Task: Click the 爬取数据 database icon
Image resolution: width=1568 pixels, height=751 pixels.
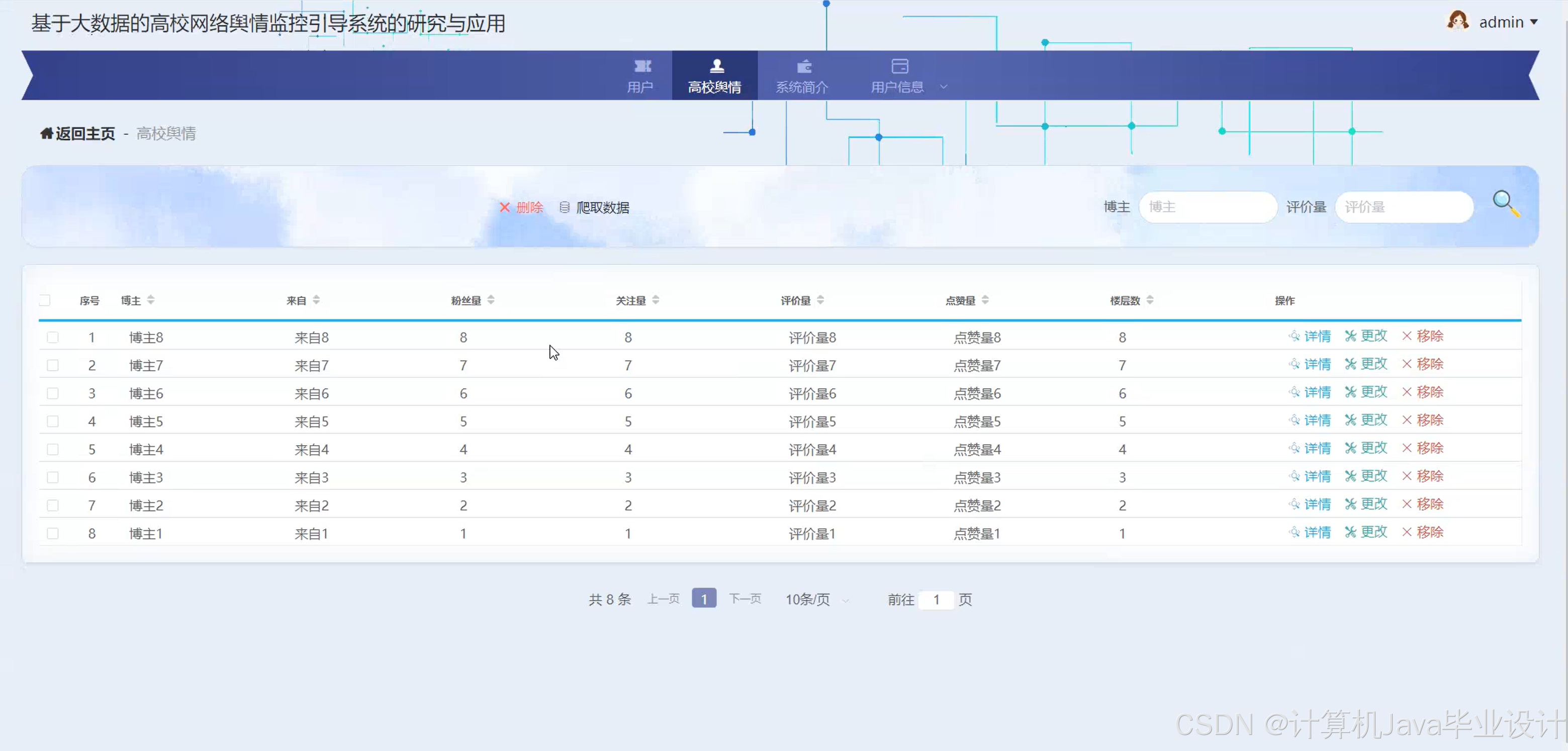Action: [x=565, y=207]
